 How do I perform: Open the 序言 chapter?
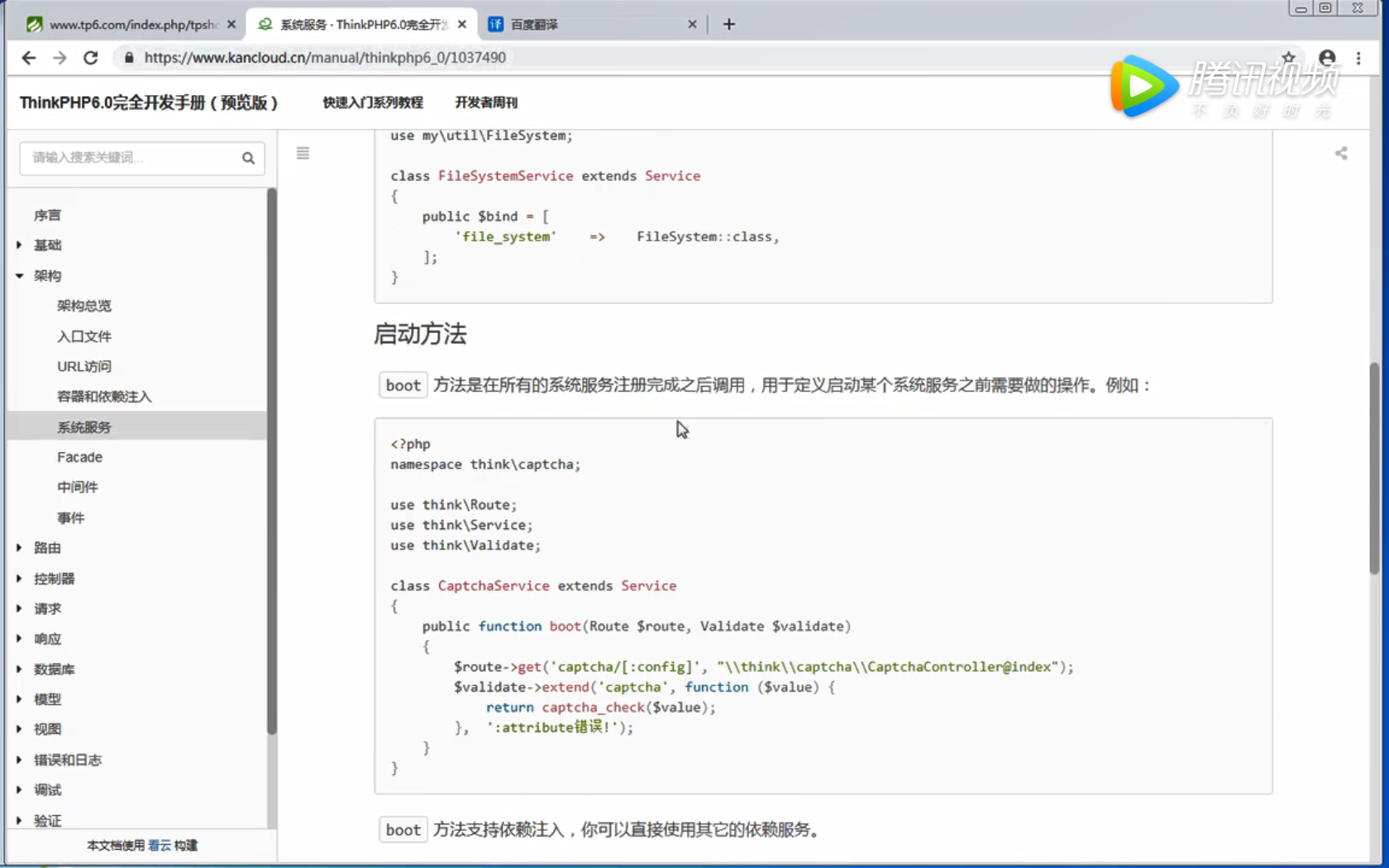pyautogui.click(x=47, y=215)
